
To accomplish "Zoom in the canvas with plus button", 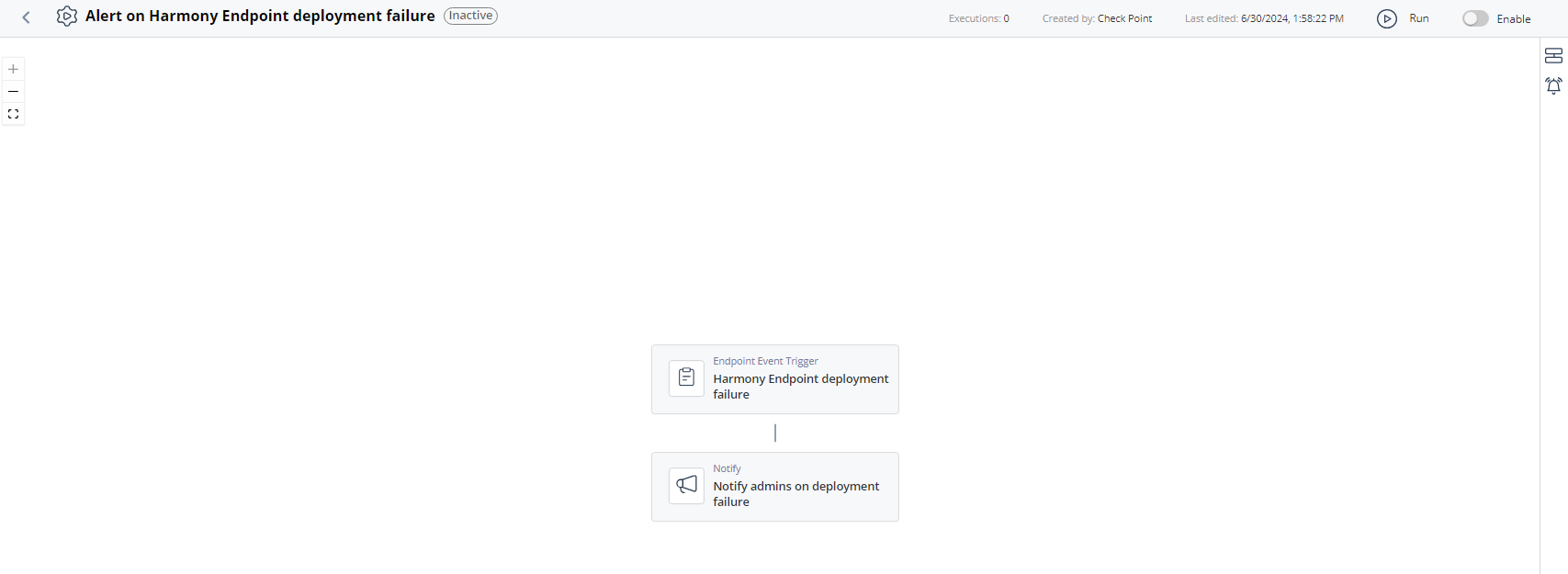I will (13, 69).
